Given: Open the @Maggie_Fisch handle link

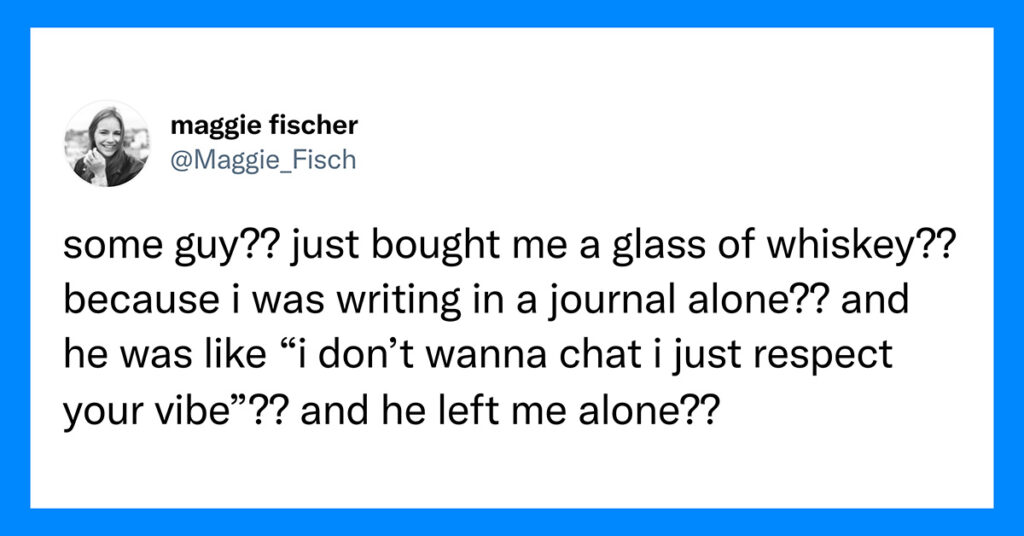Looking at the screenshot, I should (x=263, y=159).
